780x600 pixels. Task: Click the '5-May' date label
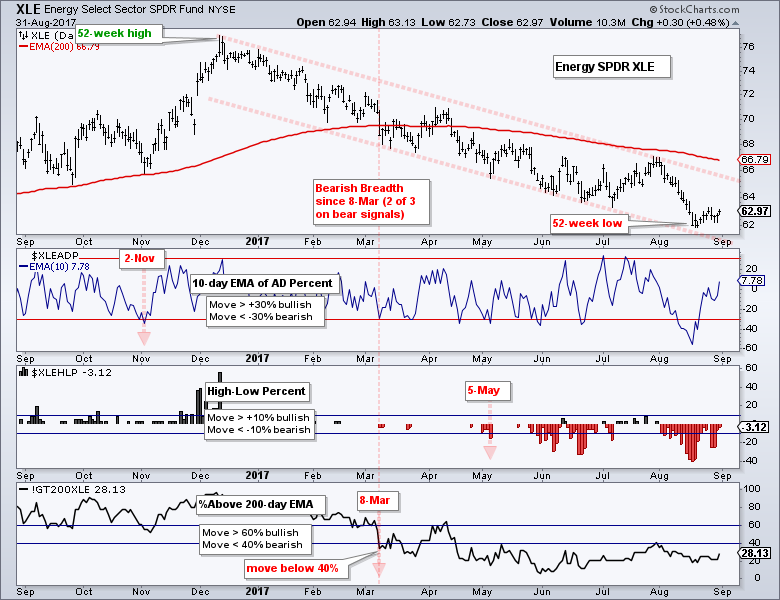(x=486, y=391)
